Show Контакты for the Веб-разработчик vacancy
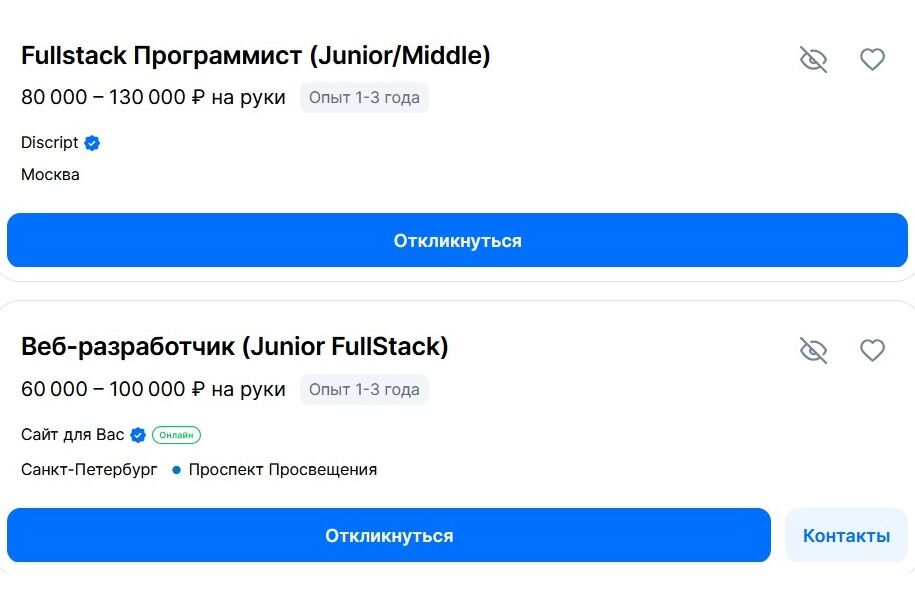The image size is (915, 615). (x=846, y=535)
